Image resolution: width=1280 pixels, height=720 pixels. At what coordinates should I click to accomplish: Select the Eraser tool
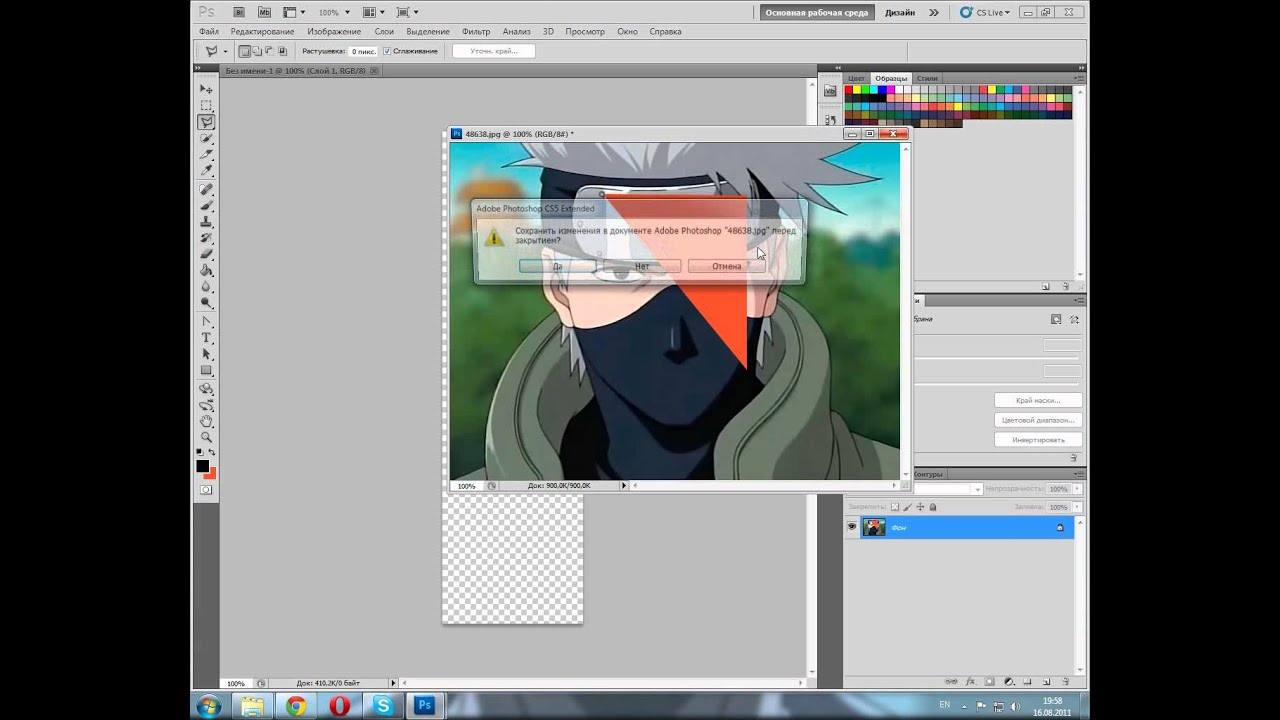[x=206, y=254]
